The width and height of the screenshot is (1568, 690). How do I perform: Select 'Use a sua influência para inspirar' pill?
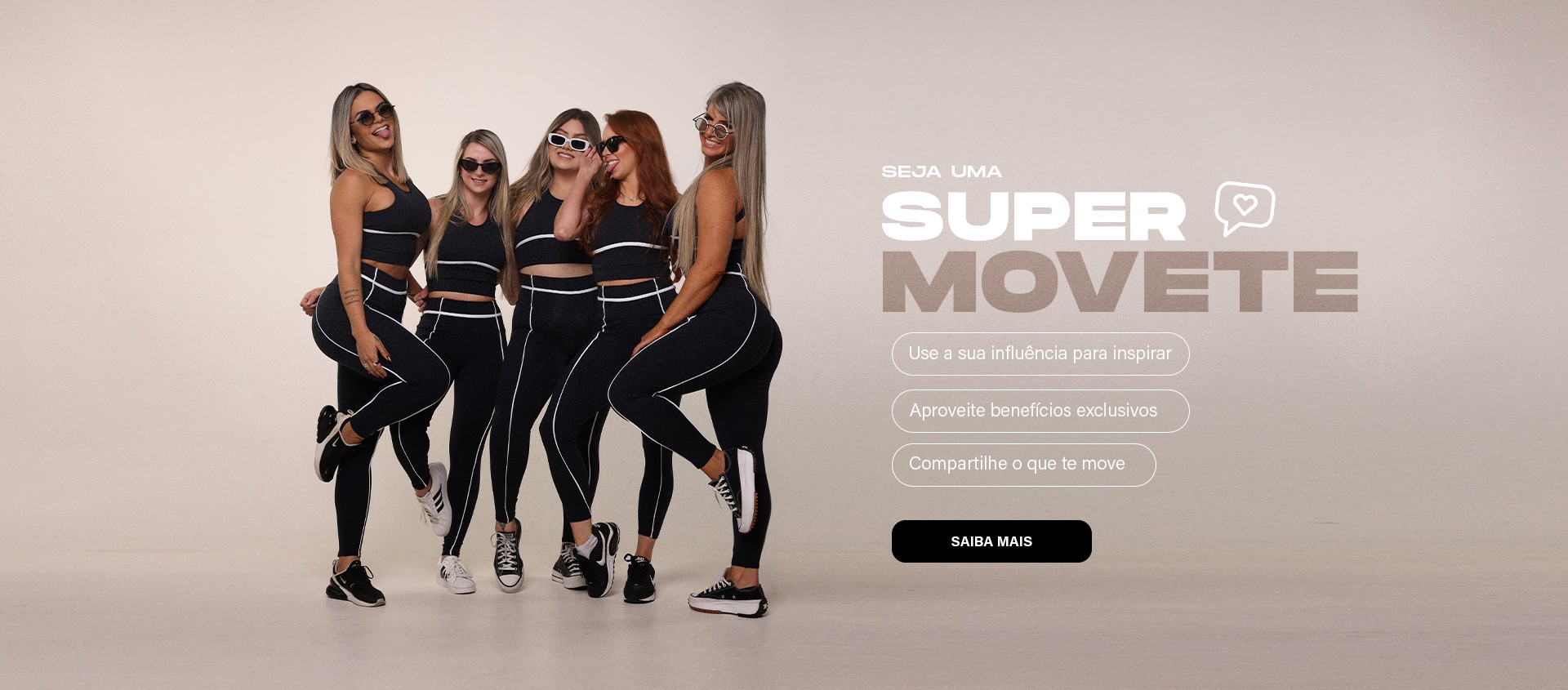(x=1040, y=354)
